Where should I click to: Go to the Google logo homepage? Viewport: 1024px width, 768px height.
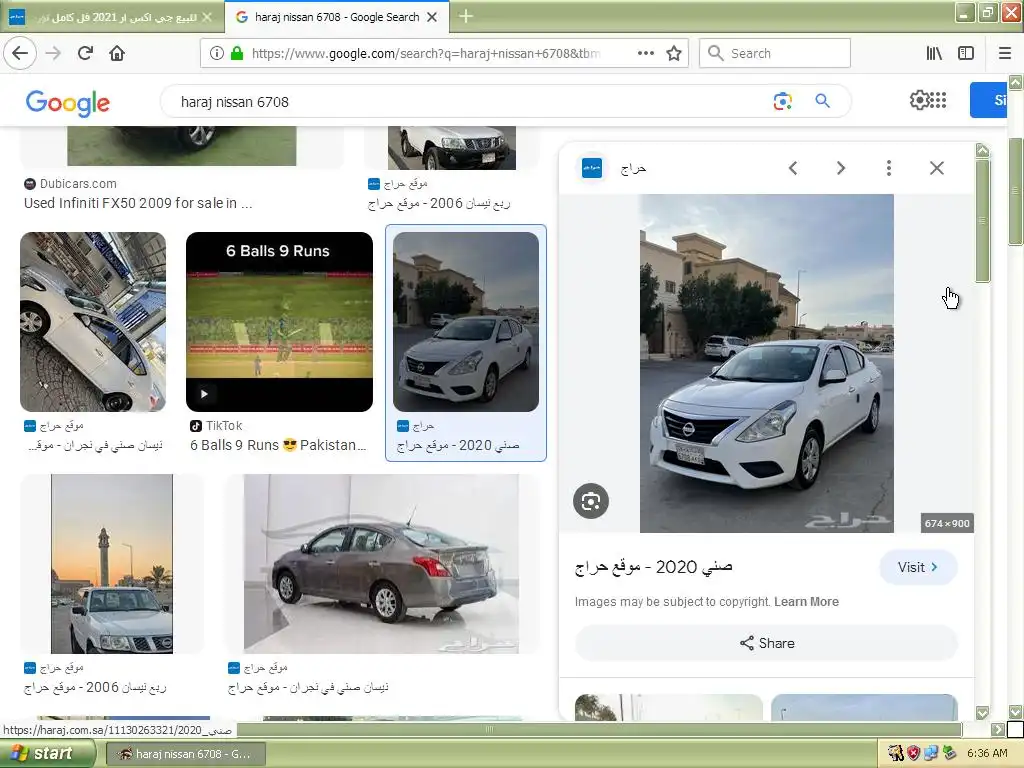tap(68, 103)
